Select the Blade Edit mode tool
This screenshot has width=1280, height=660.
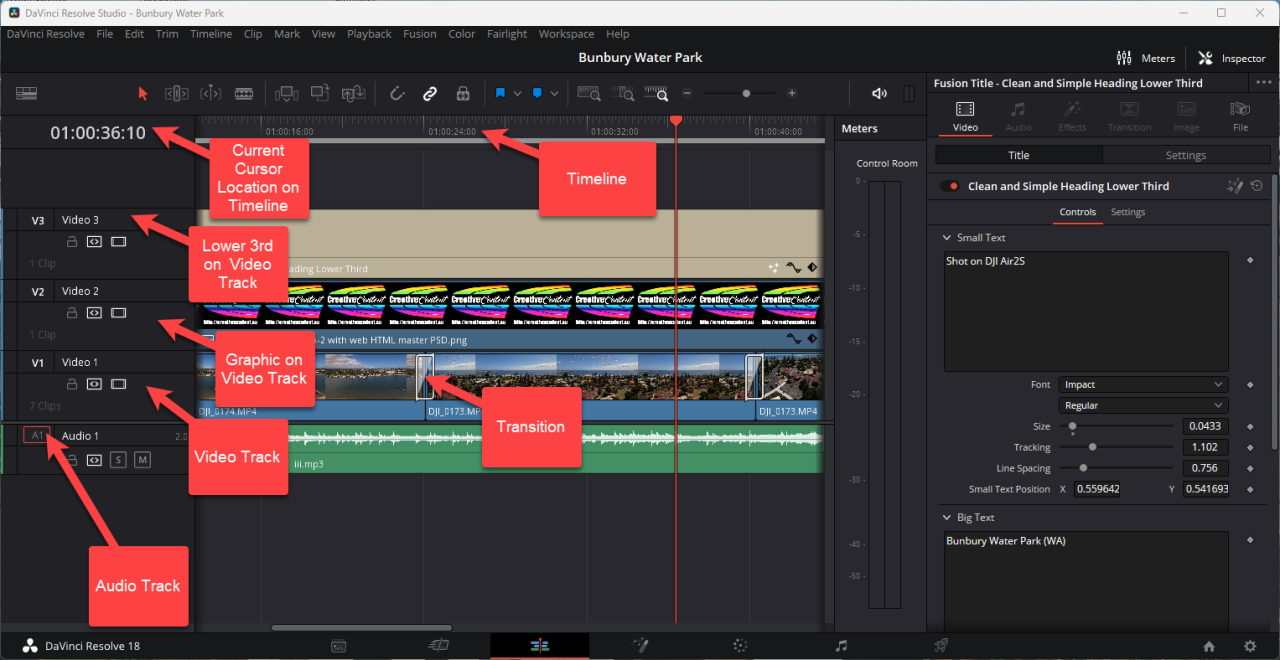(x=244, y=93)
